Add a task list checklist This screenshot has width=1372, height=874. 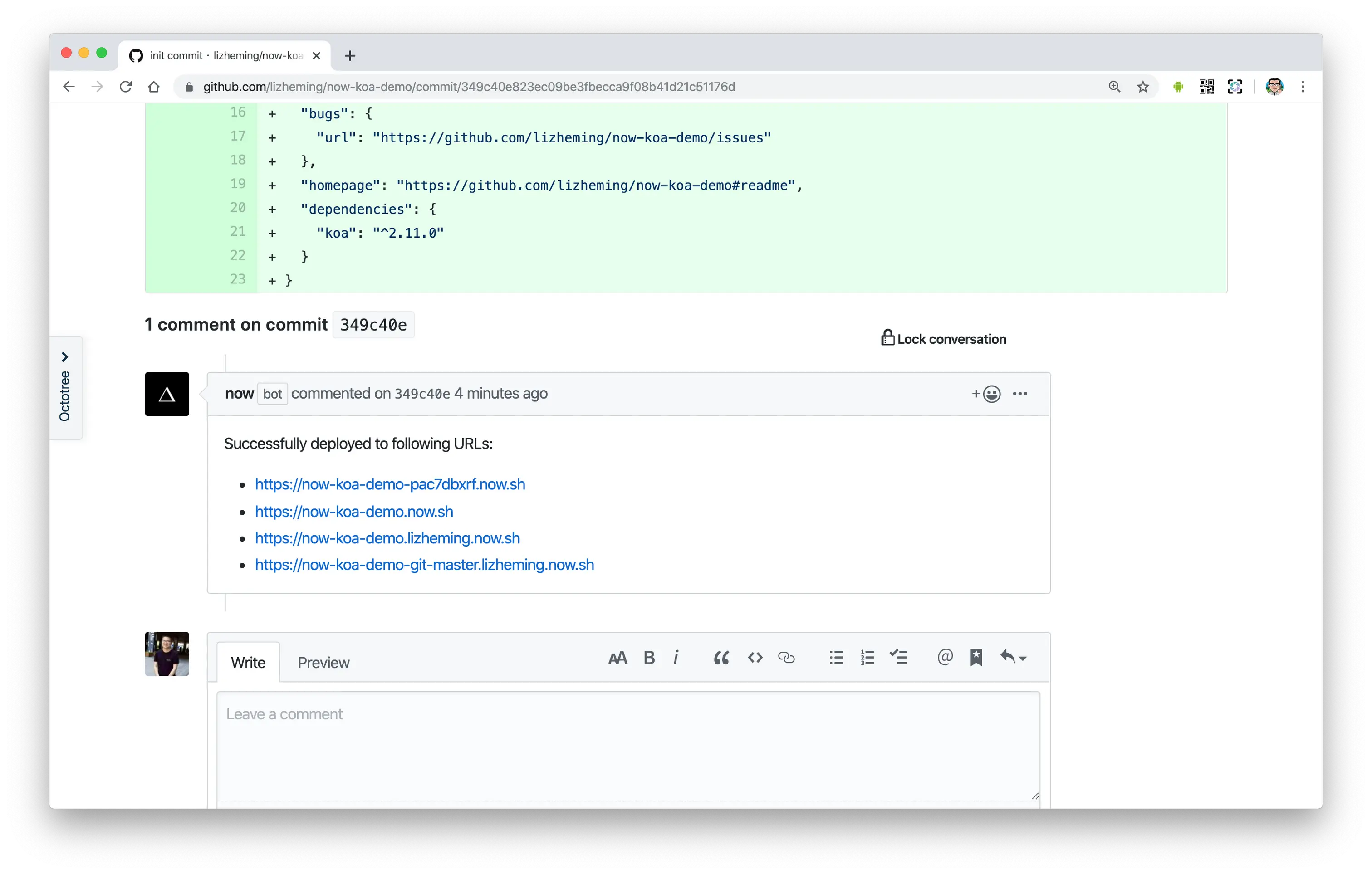(898, 658)
